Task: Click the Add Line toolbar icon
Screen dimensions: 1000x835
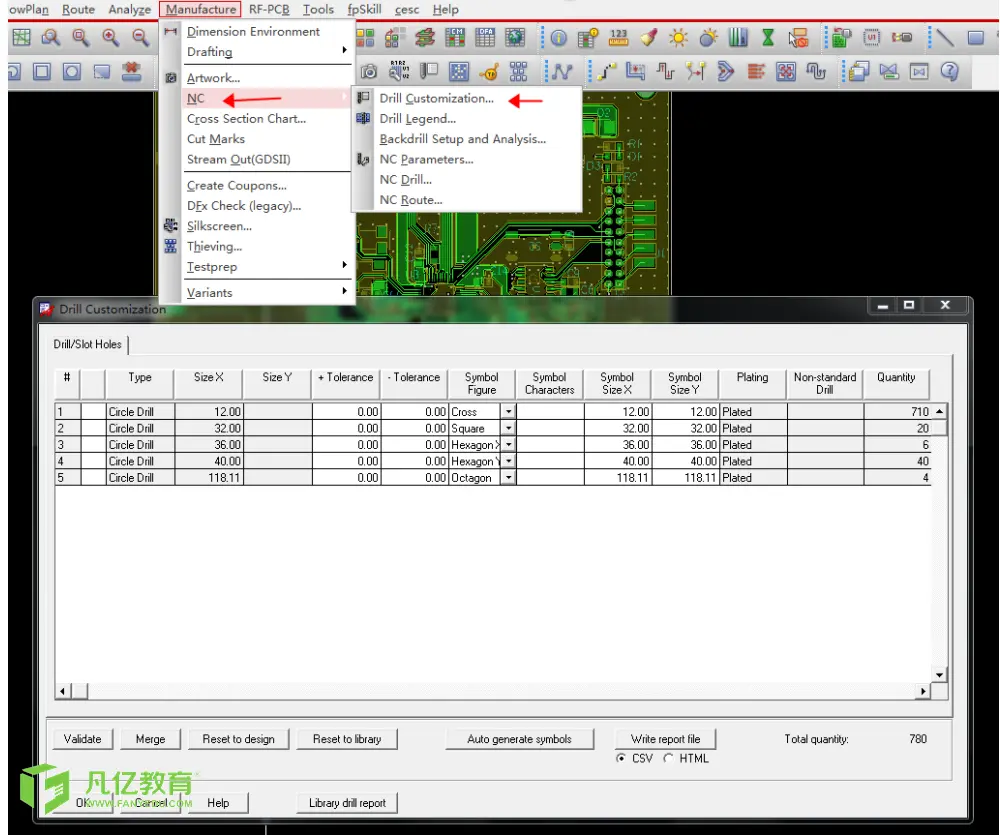Action: tap(945, 38)
